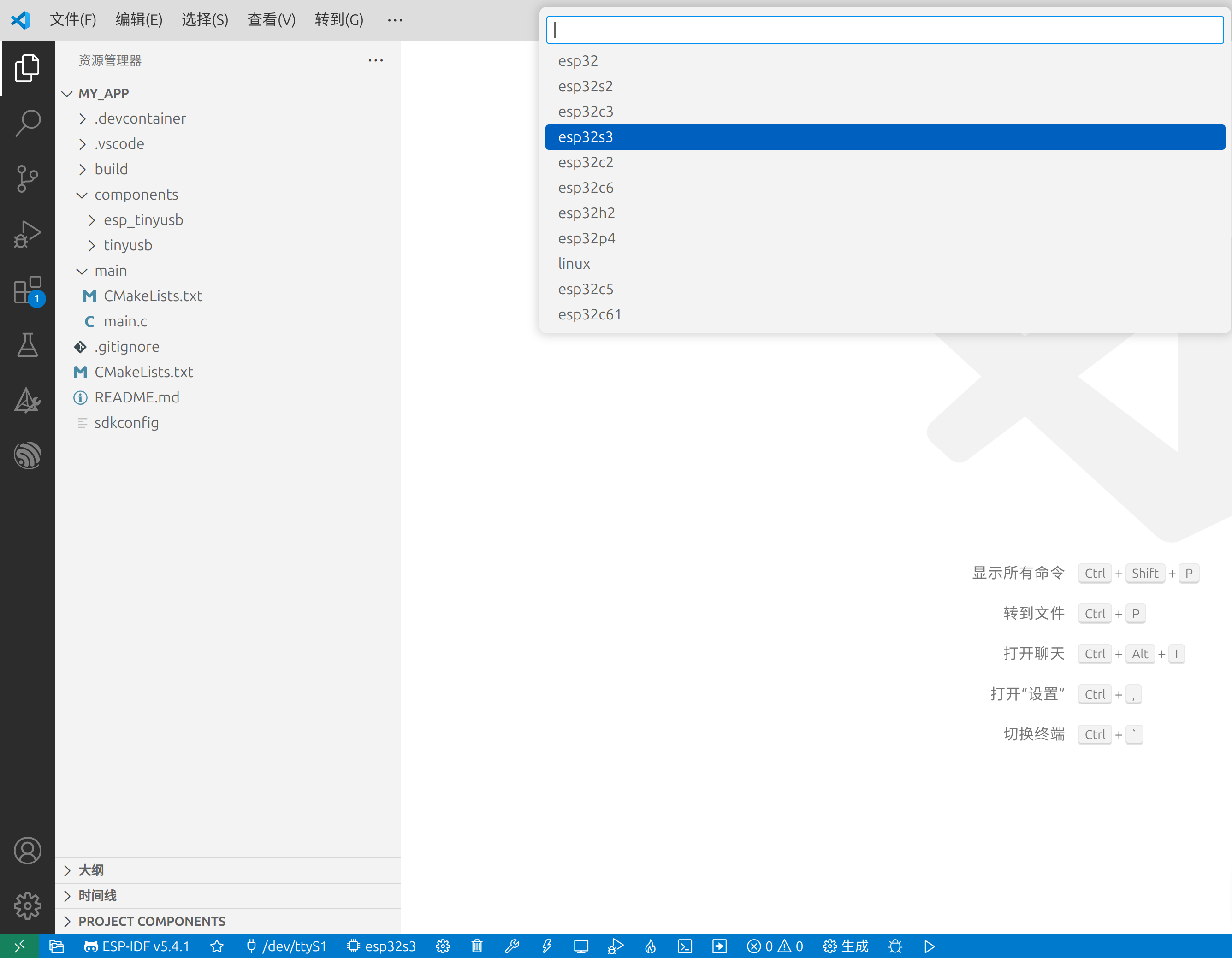Open the Extensions view
The image size is (1232, 958).
27,290
